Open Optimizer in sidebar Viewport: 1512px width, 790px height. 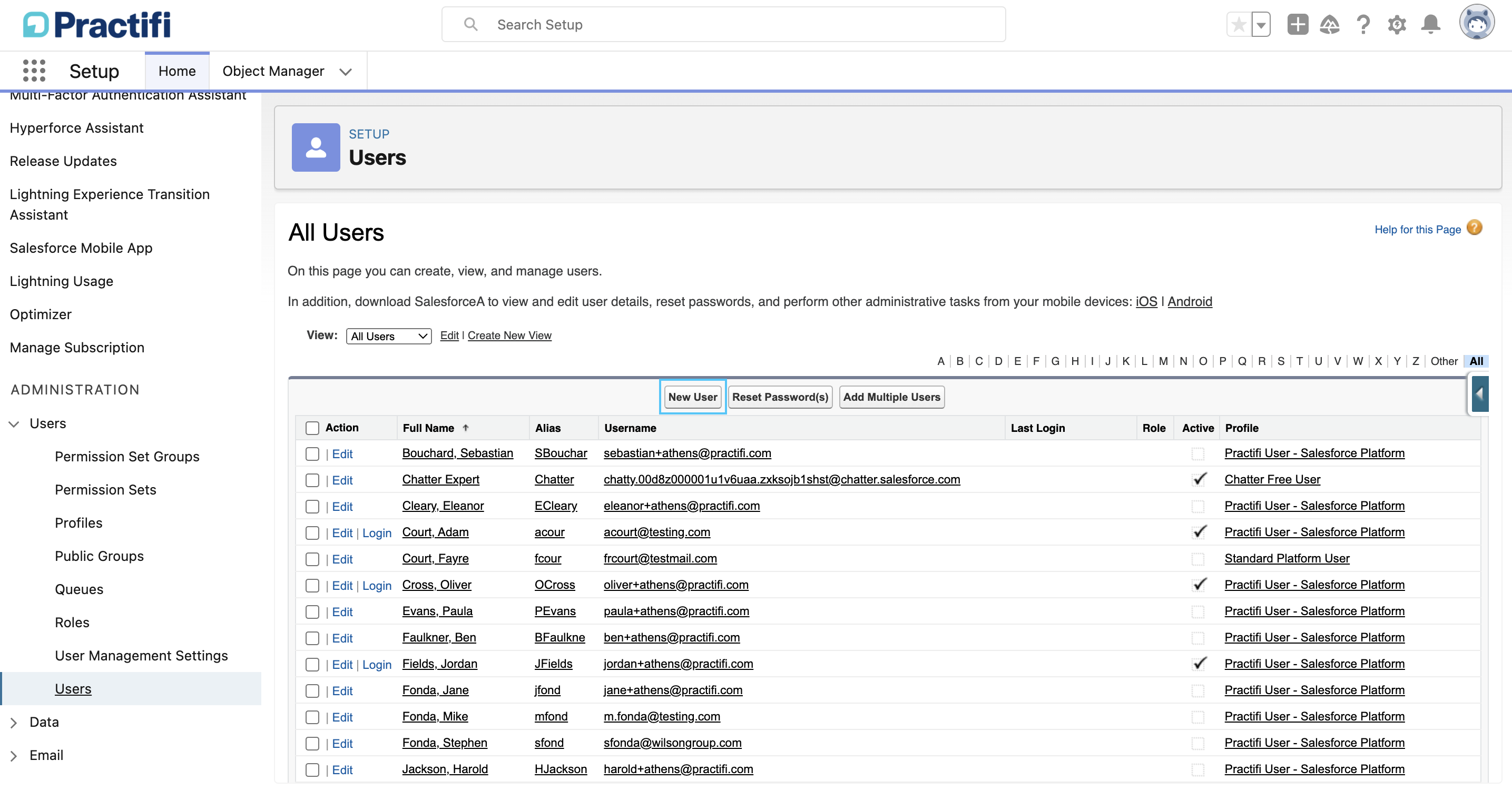click(41, 314)
